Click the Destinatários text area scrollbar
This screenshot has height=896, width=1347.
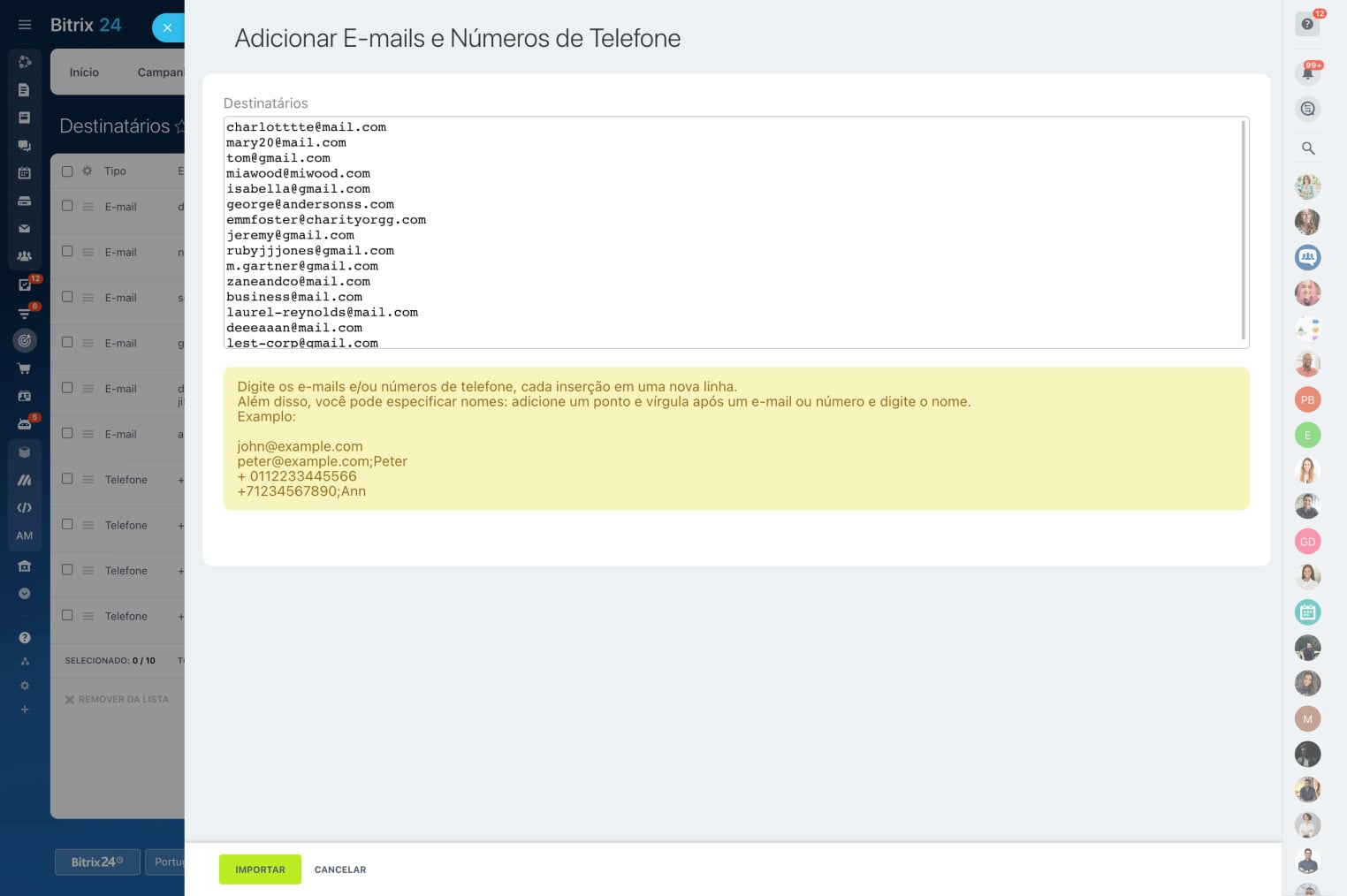pos(1244,230)
